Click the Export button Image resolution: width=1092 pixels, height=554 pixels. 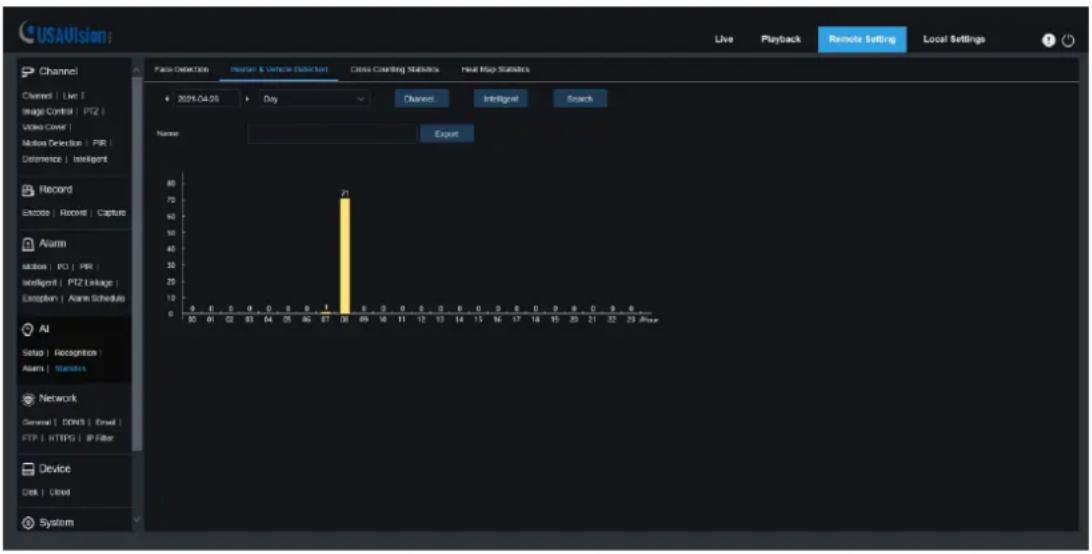[x=446, y=134]
